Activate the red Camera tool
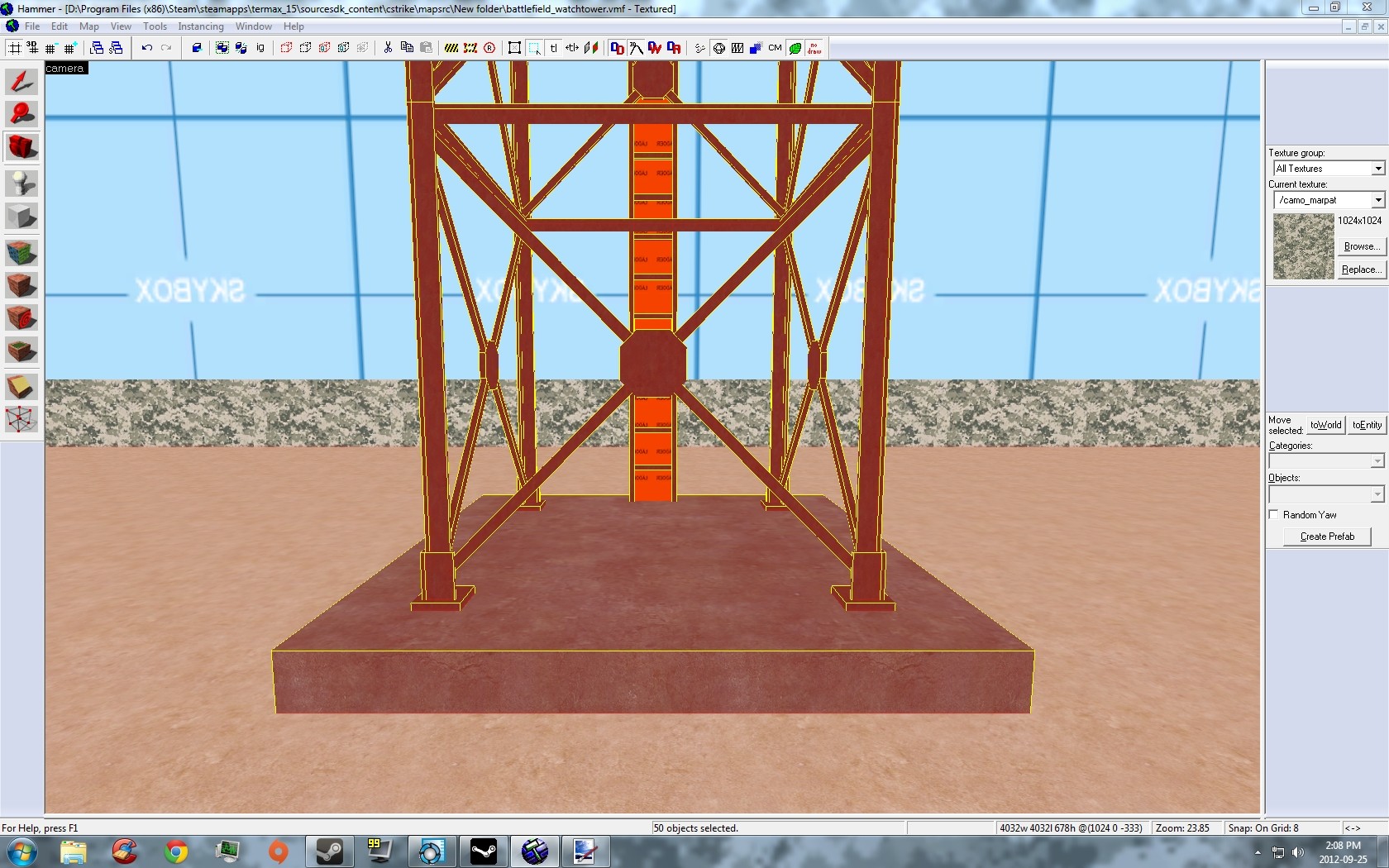The width and height of the screenshot is (1389, 868). tap(21, 147)
